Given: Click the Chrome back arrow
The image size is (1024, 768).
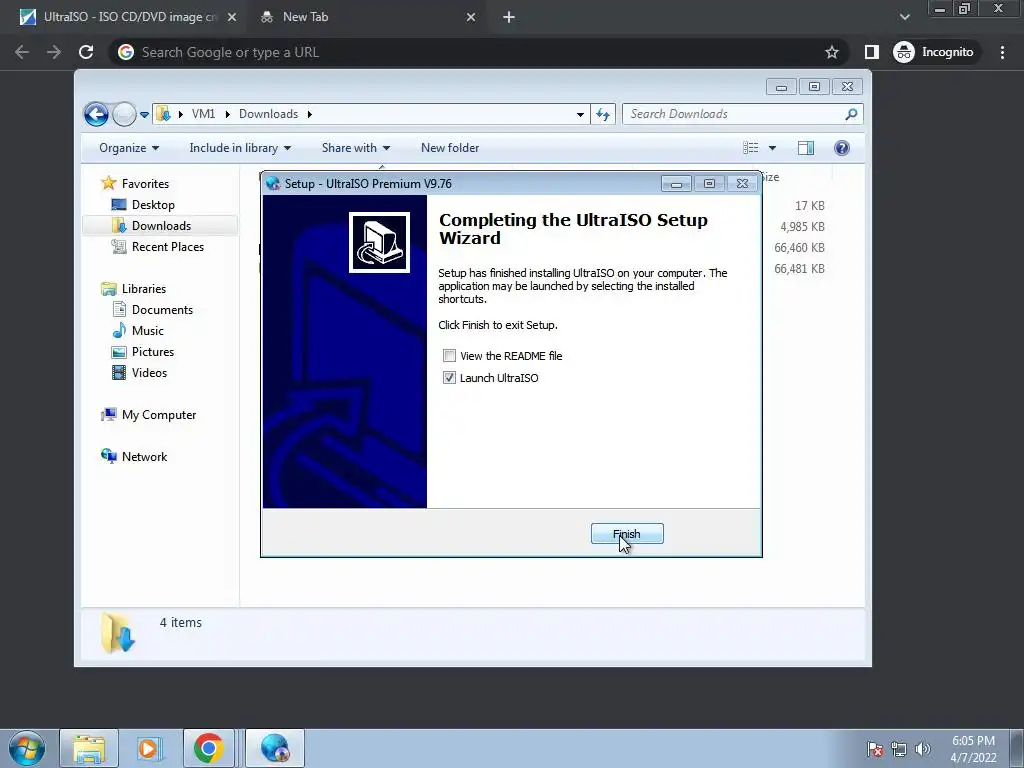Looking at the screenshot, I should pos(22,52).
